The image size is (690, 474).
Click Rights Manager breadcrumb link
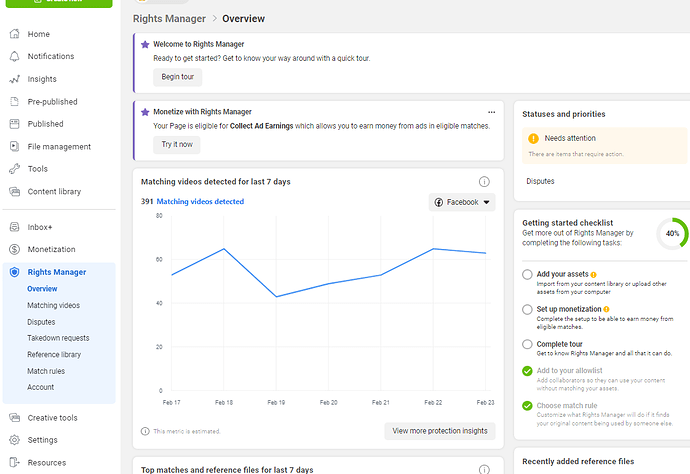click(x=169, y=18)
